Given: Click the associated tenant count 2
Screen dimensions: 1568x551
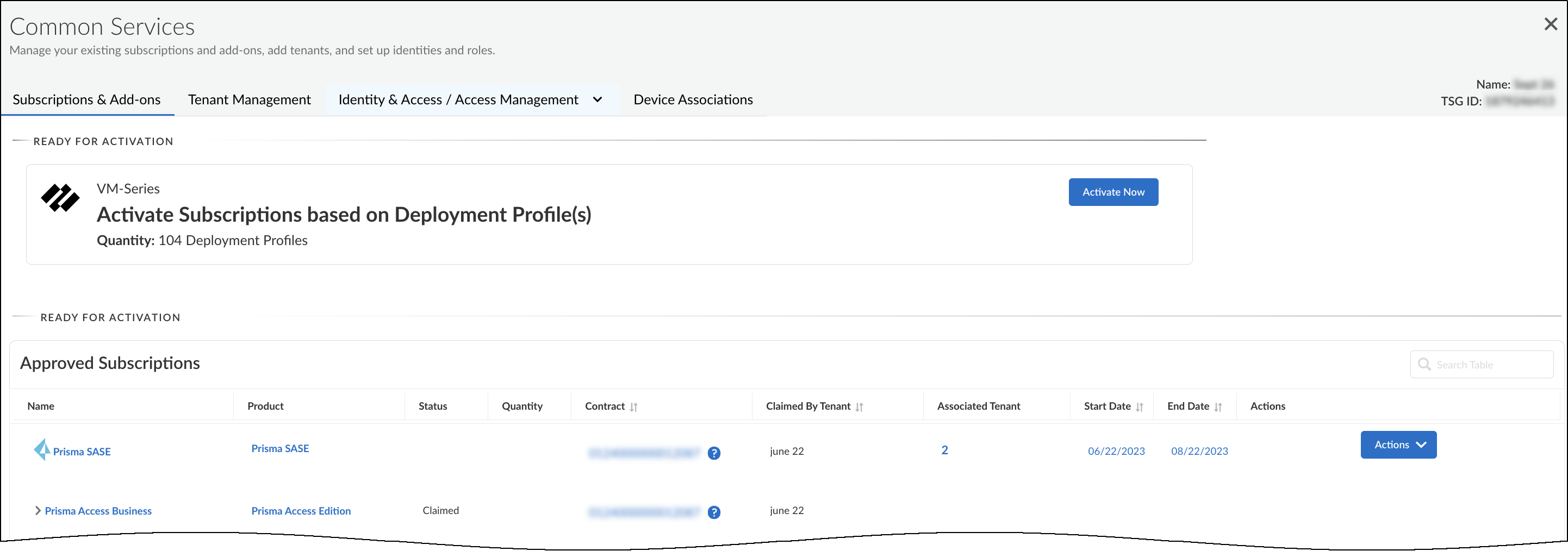Looking at the screenshot, I should coord(944,450).
